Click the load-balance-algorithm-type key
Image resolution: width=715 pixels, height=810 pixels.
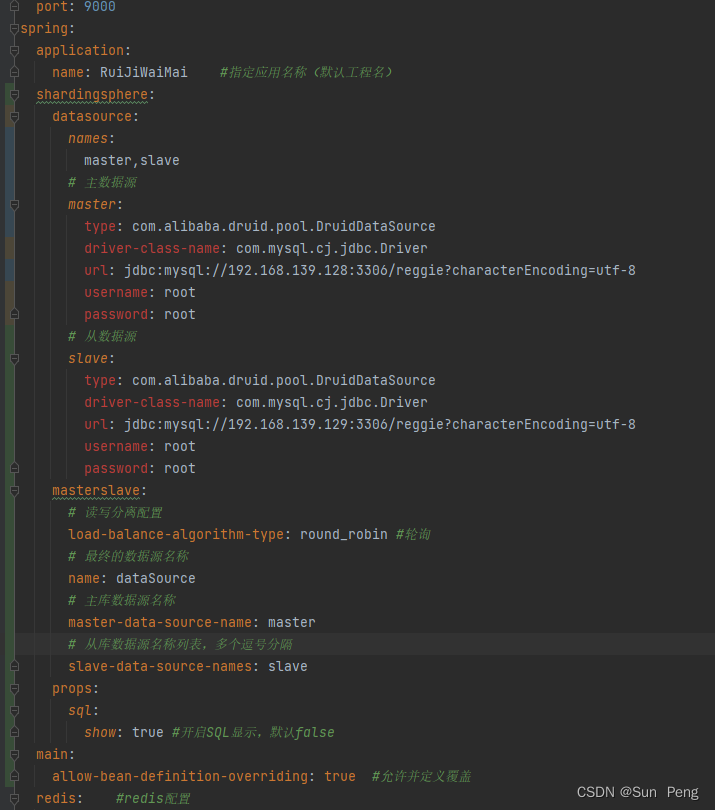click(x=176, y=535)
